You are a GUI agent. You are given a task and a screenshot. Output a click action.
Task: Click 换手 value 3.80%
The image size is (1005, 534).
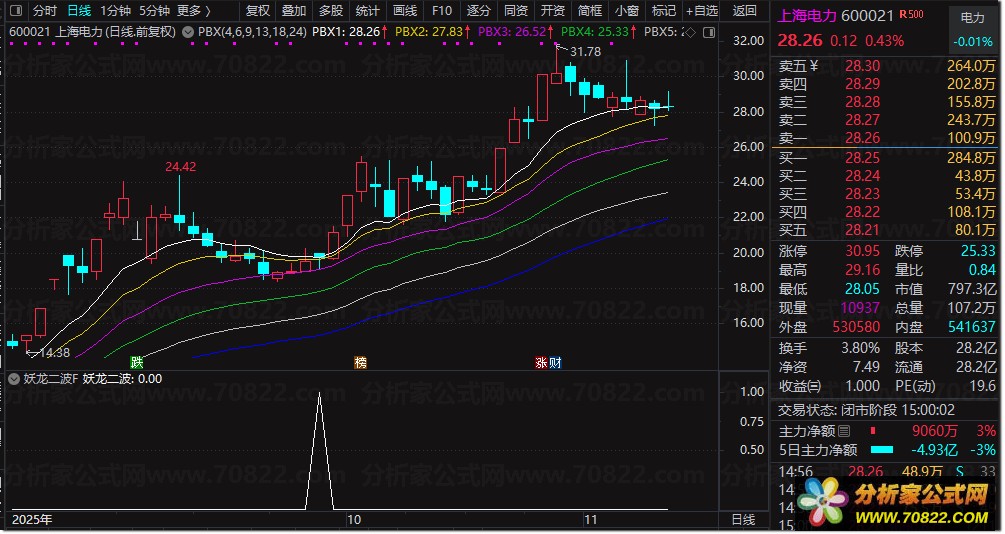click(860, 348)
